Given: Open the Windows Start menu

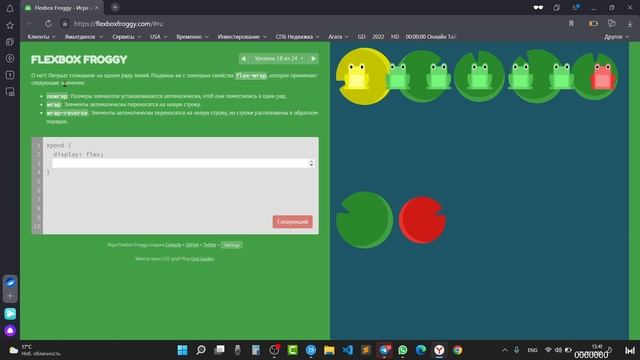Looking at the screenshot, I should (x=182, y=350).
